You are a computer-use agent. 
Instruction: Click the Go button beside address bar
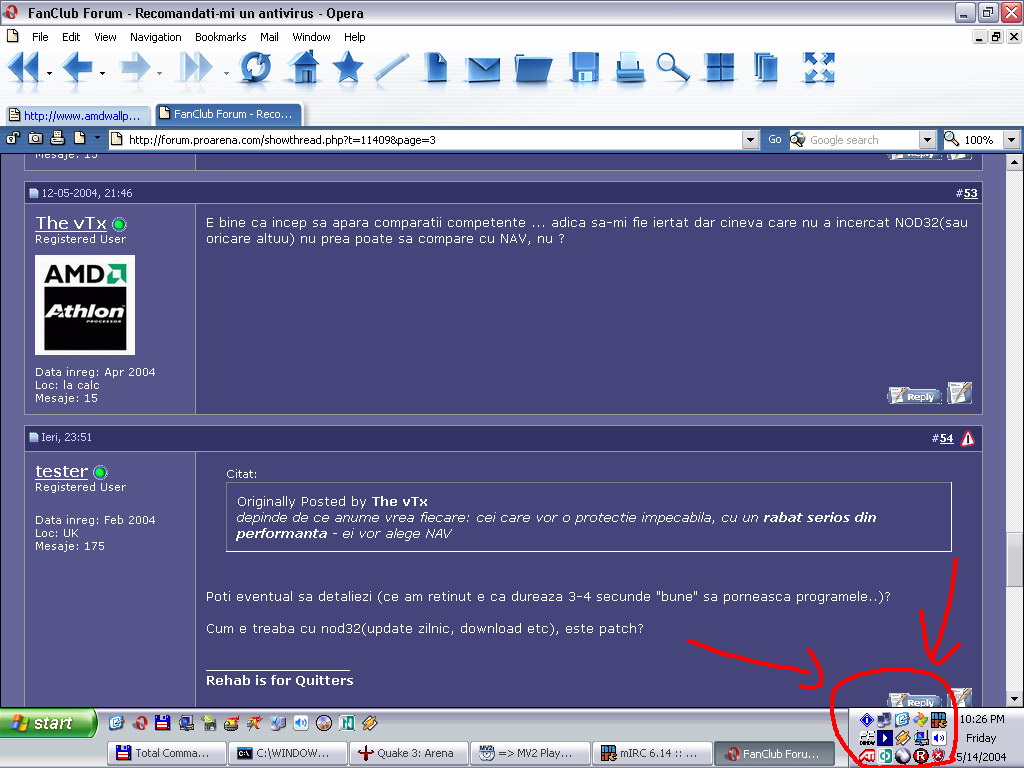pos(775,140)
